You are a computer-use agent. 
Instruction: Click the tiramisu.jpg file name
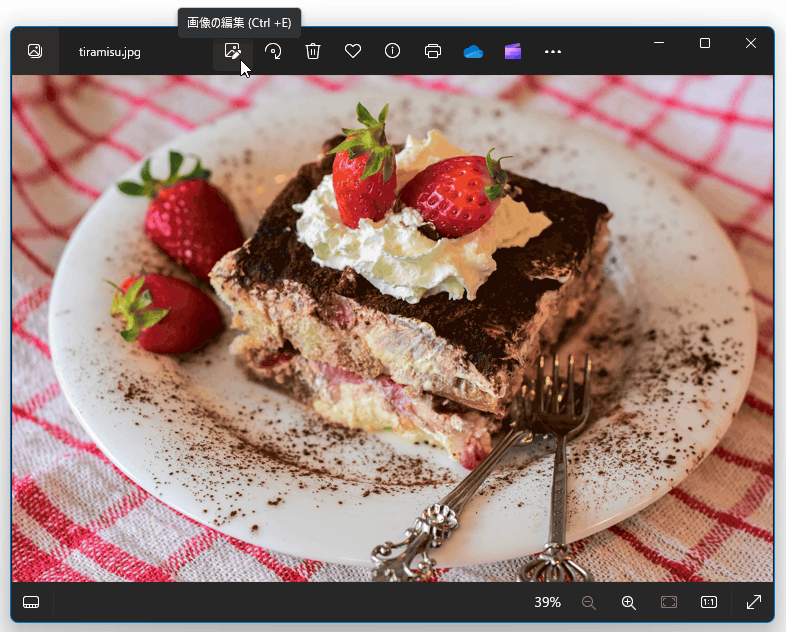(110, 52)
